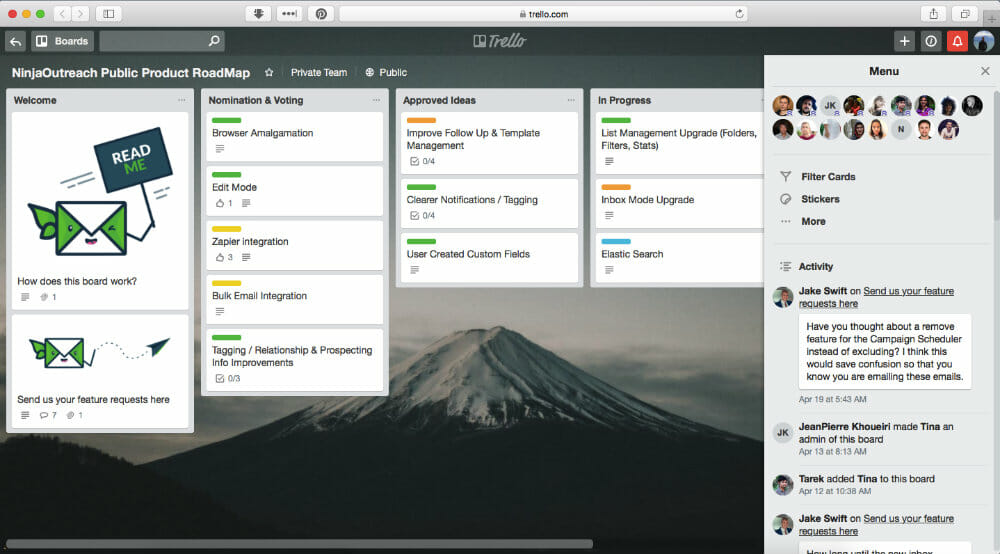The width and height of the screenshot is (1000, 554).
Task: Click the N member avatar
Action: click(901, 129)
